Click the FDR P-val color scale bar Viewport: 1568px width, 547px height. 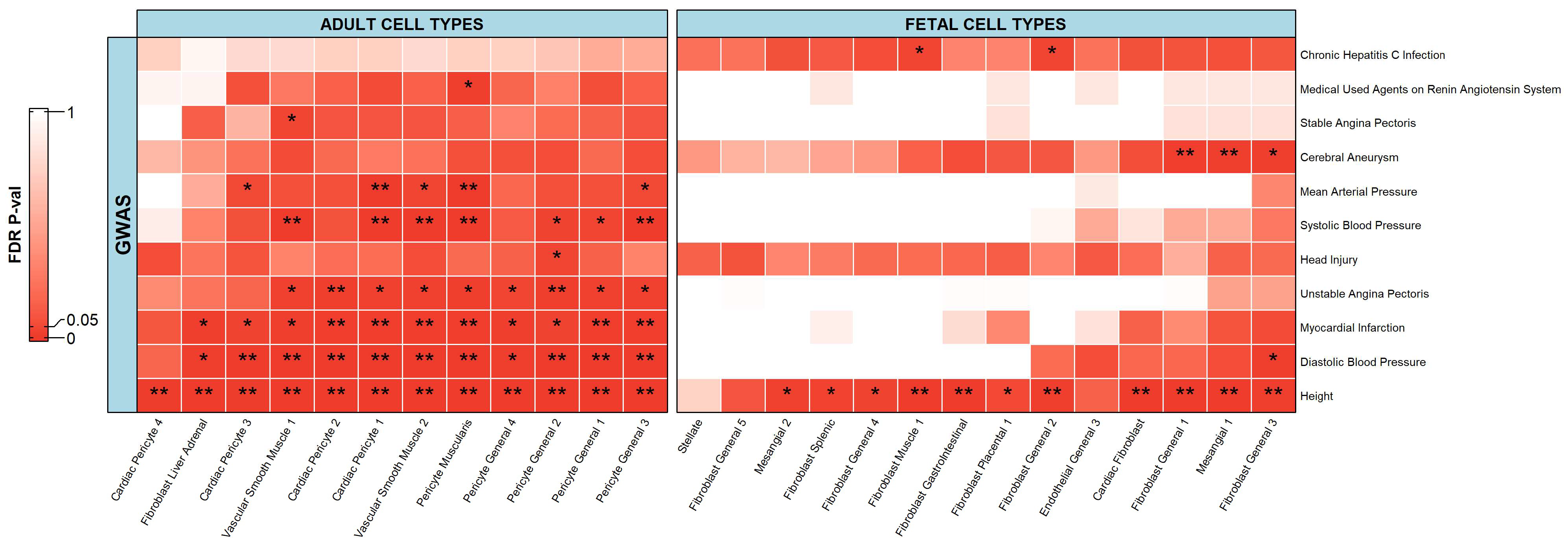38,224
